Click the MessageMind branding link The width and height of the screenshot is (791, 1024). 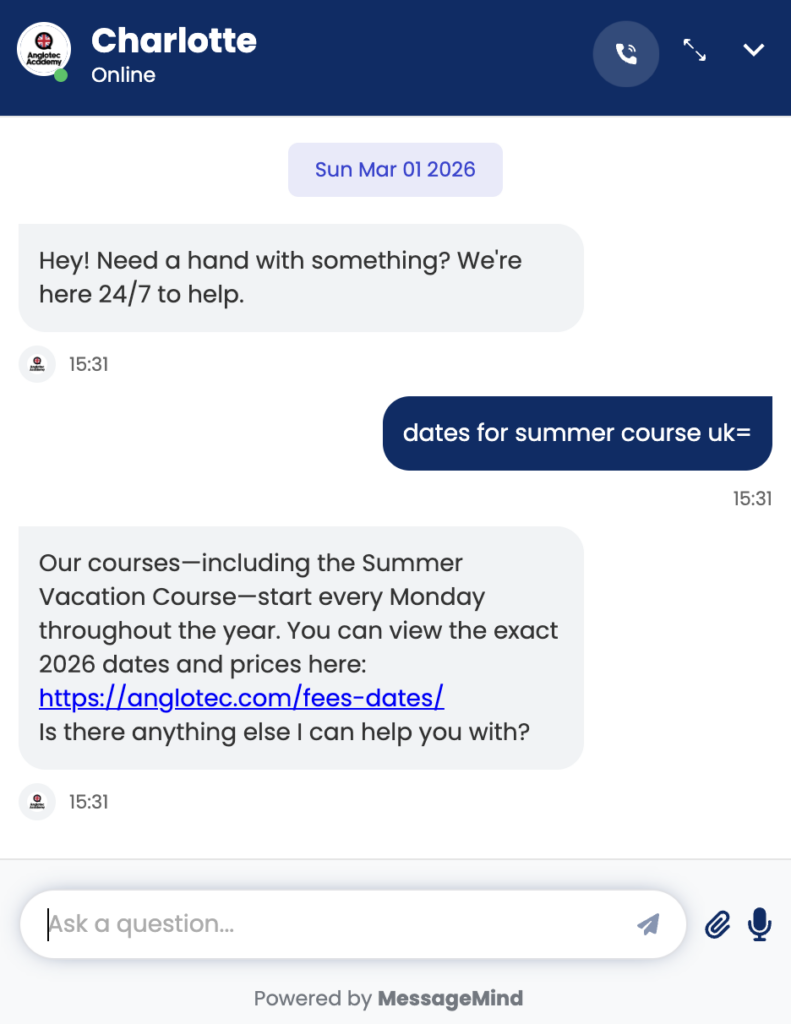click(450, 998)
